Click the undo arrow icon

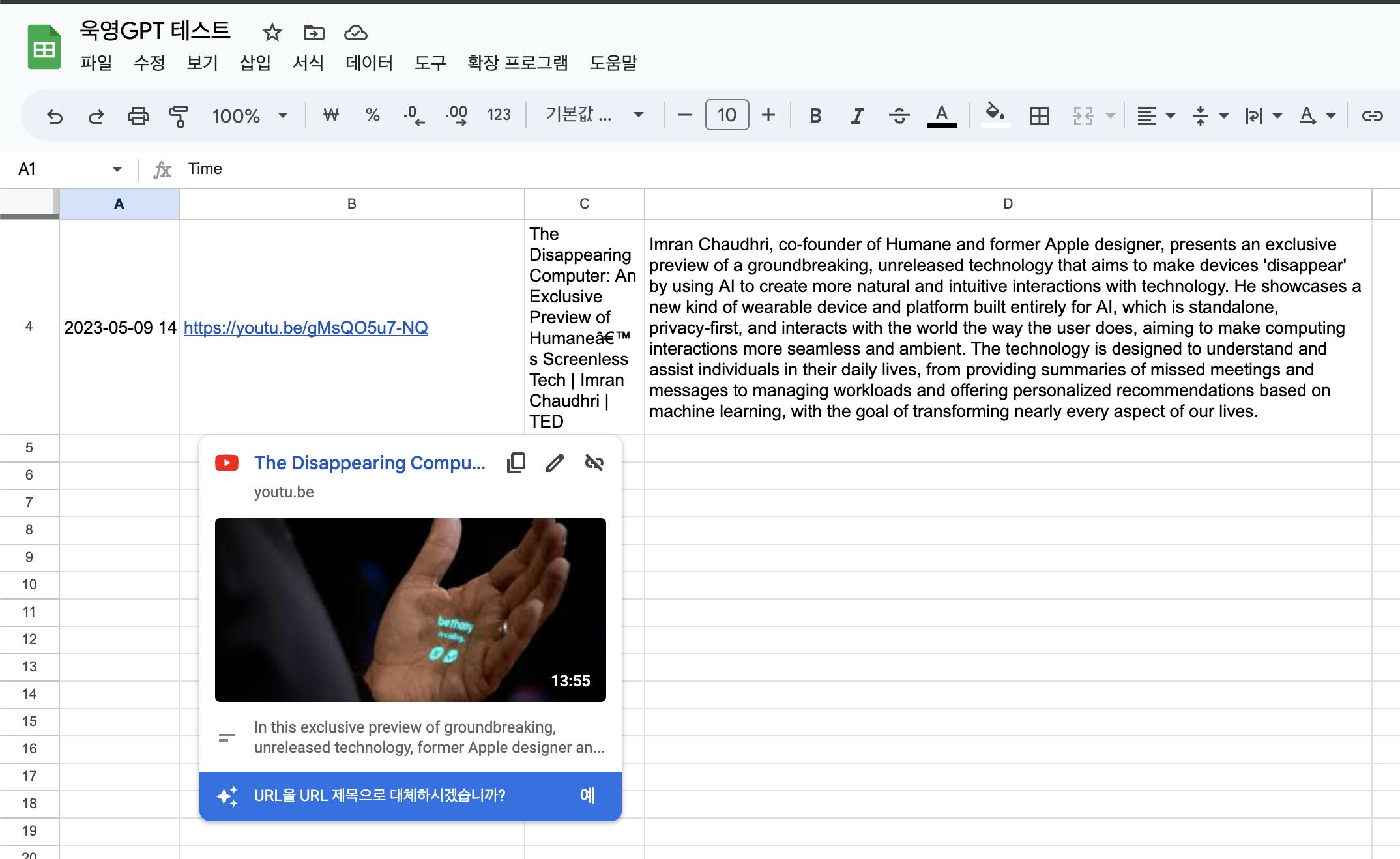click(x=55, y=116)
